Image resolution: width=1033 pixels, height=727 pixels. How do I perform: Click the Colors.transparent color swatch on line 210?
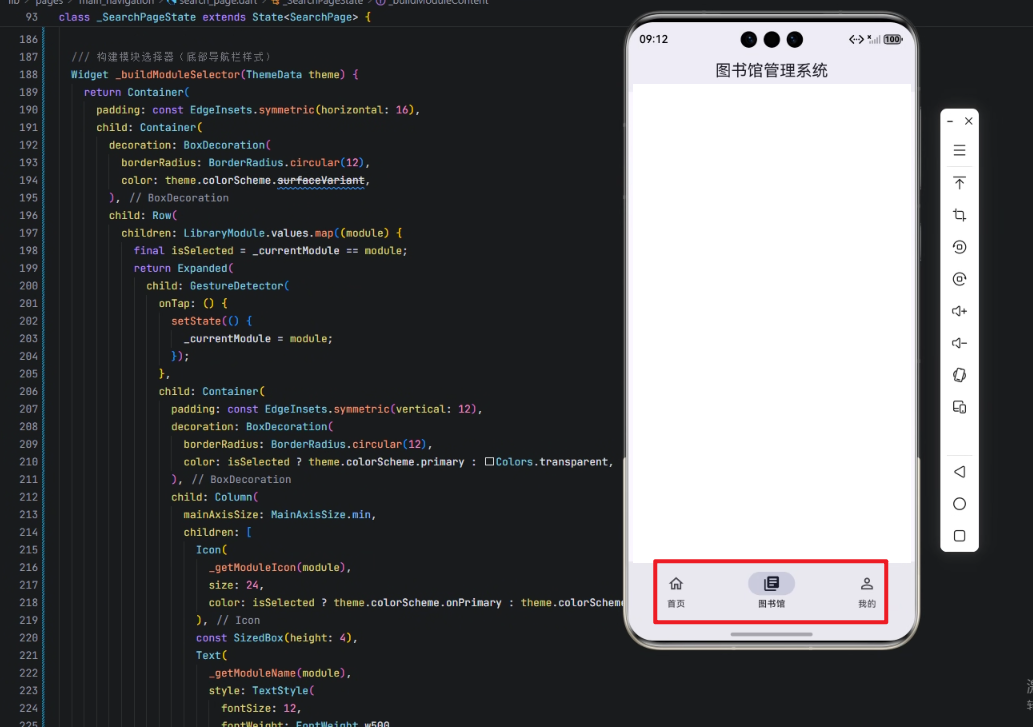489,462
